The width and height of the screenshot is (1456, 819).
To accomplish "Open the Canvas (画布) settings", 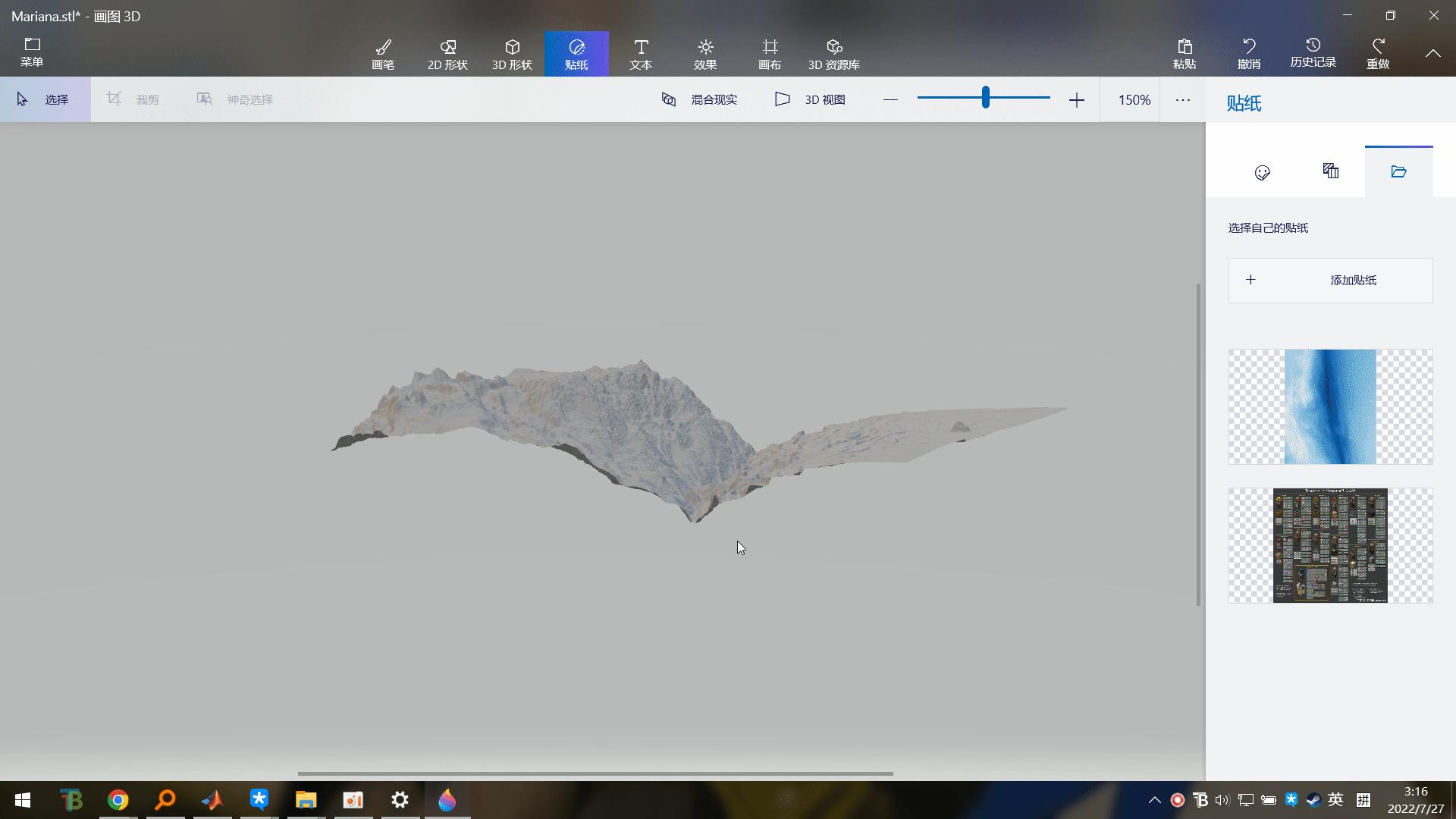I will click(x=770, y=54).
